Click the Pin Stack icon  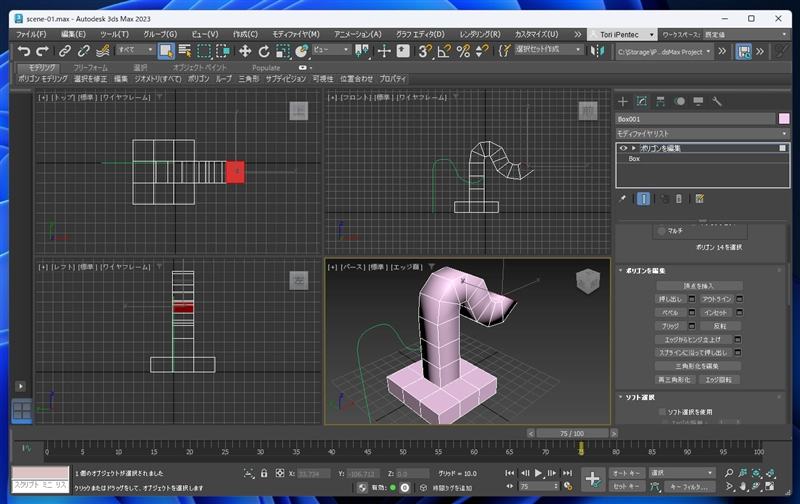[x=622, y=198]
